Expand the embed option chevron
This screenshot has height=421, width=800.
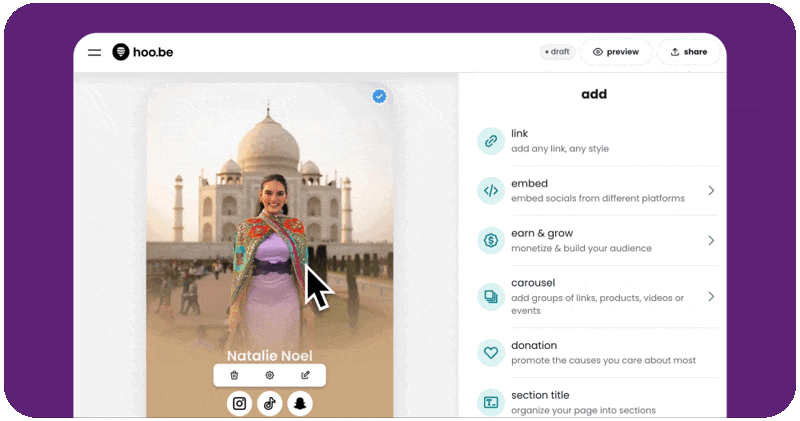tap(711, 190)
